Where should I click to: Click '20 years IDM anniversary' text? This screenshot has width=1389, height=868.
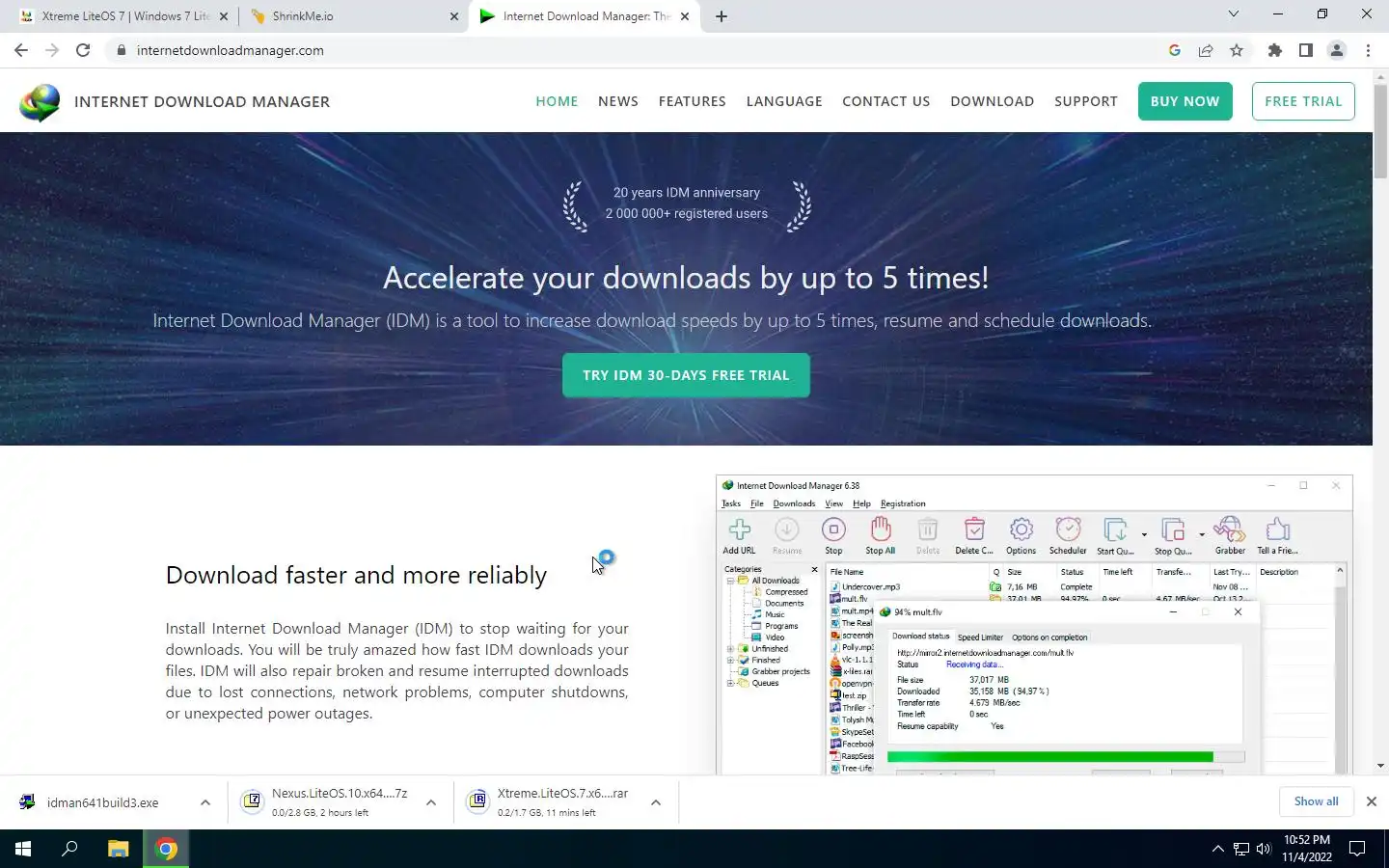[687, 193]
